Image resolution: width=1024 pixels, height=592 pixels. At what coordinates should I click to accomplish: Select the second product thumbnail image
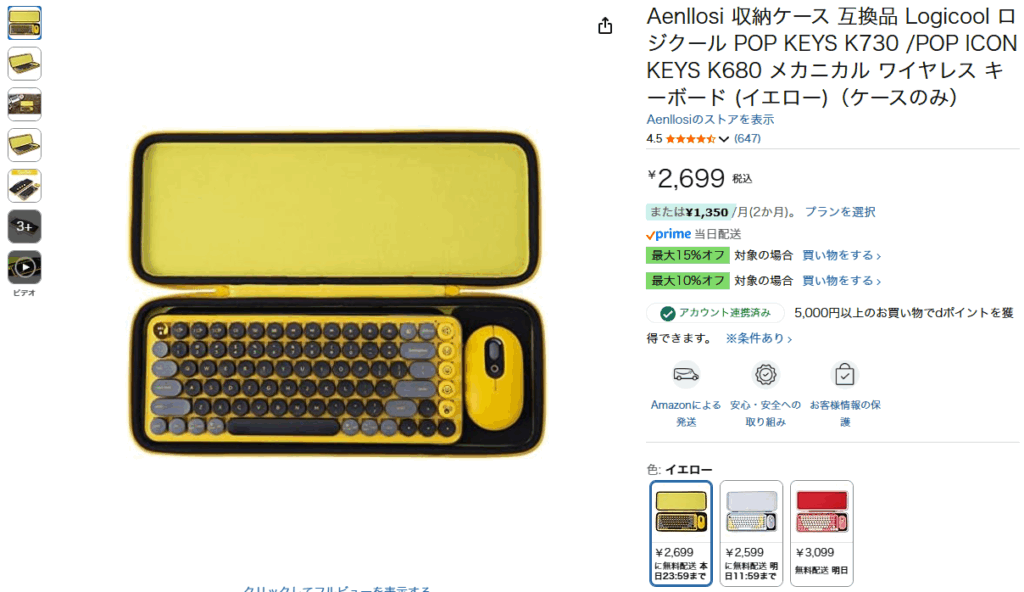click(24, 63)
